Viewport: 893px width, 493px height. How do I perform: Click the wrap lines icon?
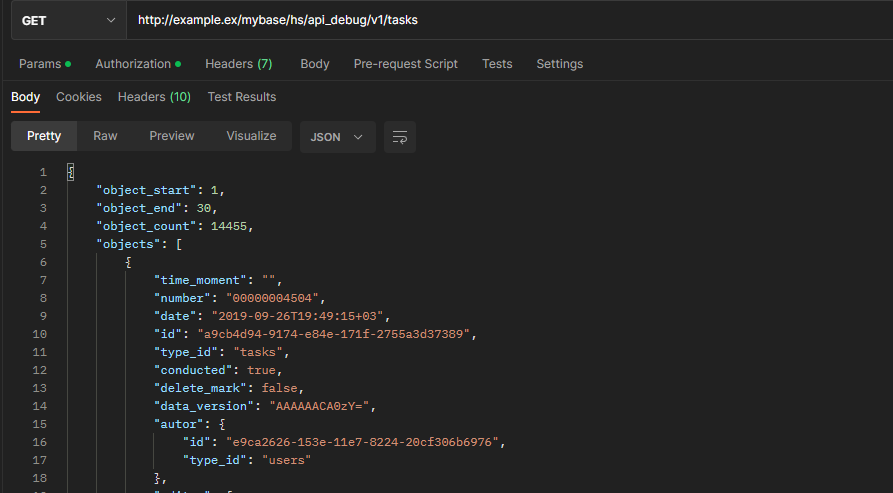tap(400, 137)
